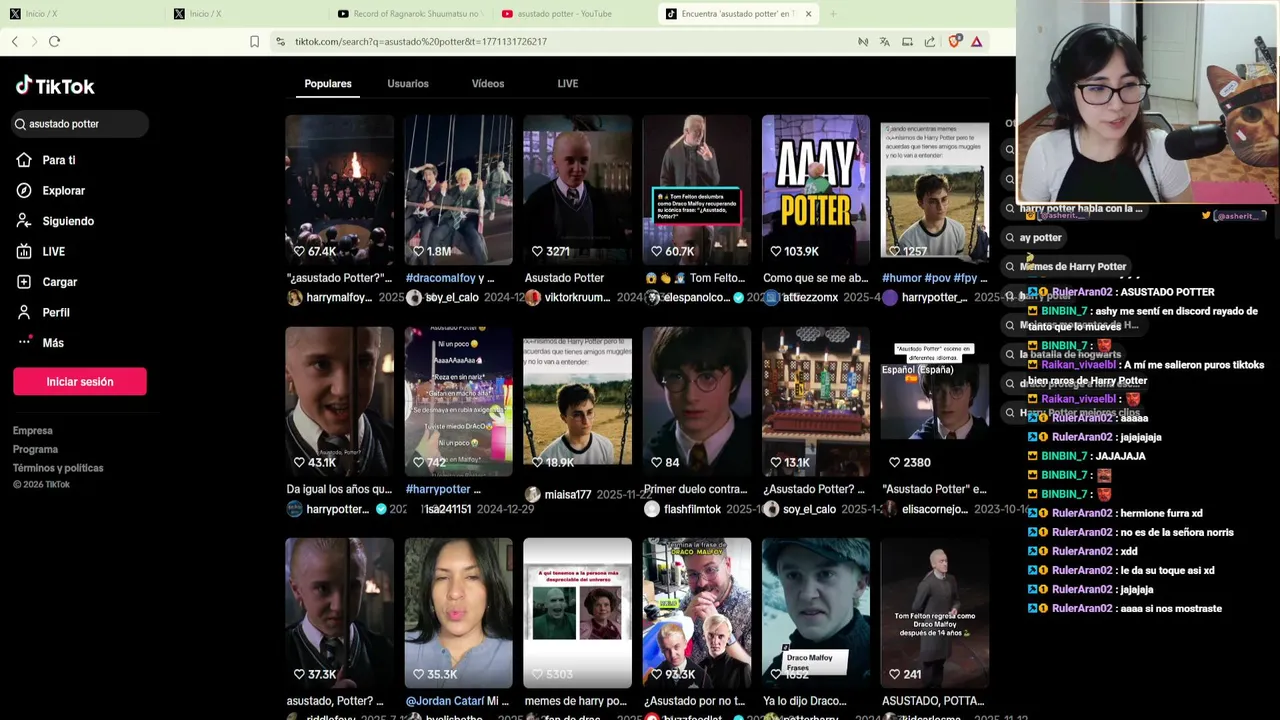Switch to the Record of Ragnarok browser tab

(410, 14)
